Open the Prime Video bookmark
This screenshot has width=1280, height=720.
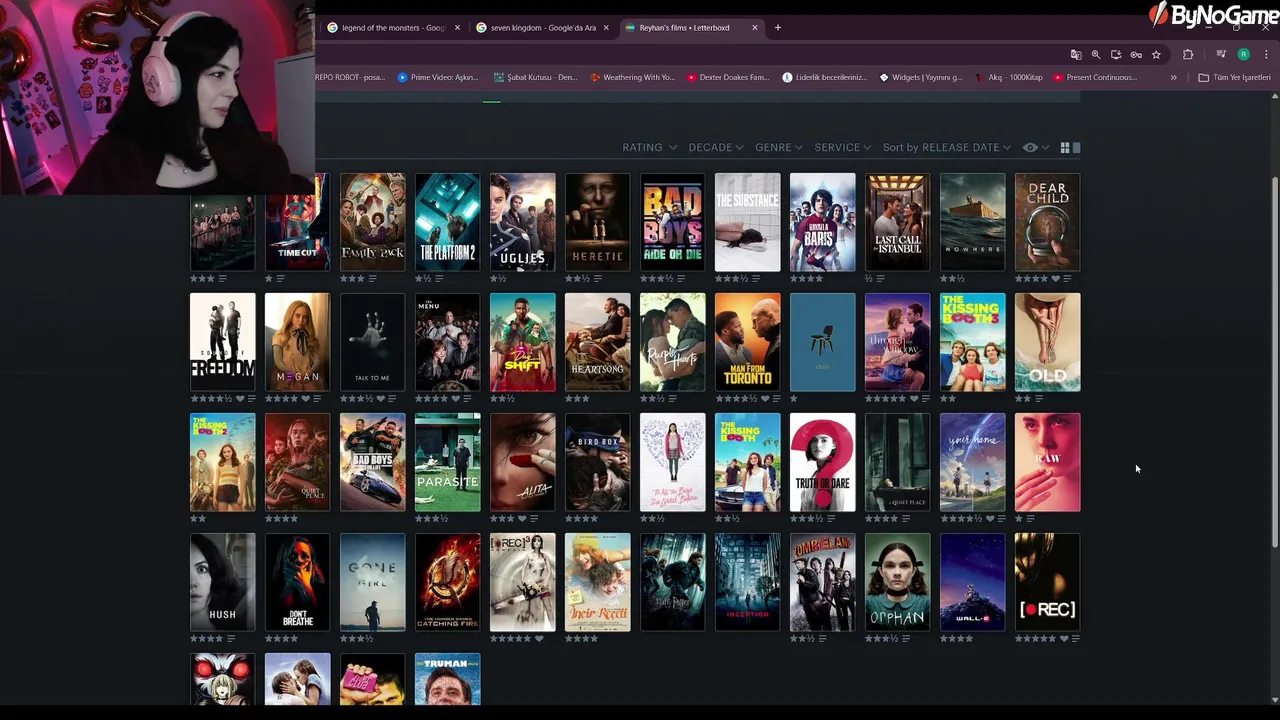click(x=438, y=77)
